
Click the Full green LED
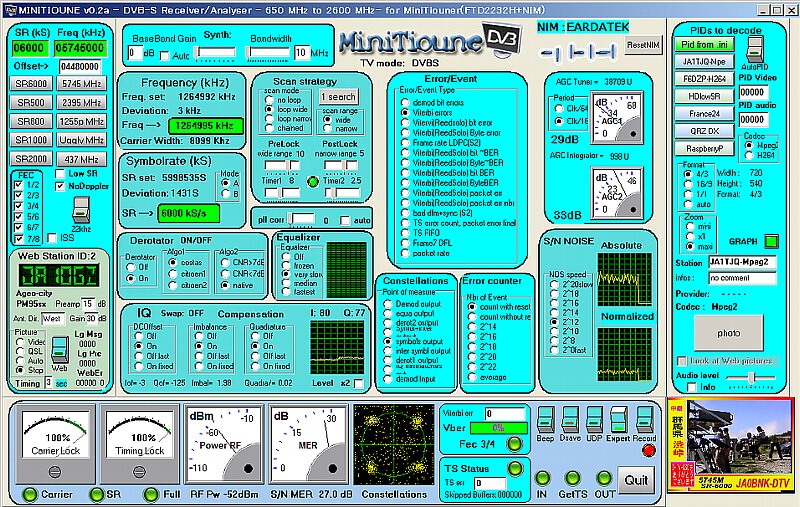pos(151,494)
